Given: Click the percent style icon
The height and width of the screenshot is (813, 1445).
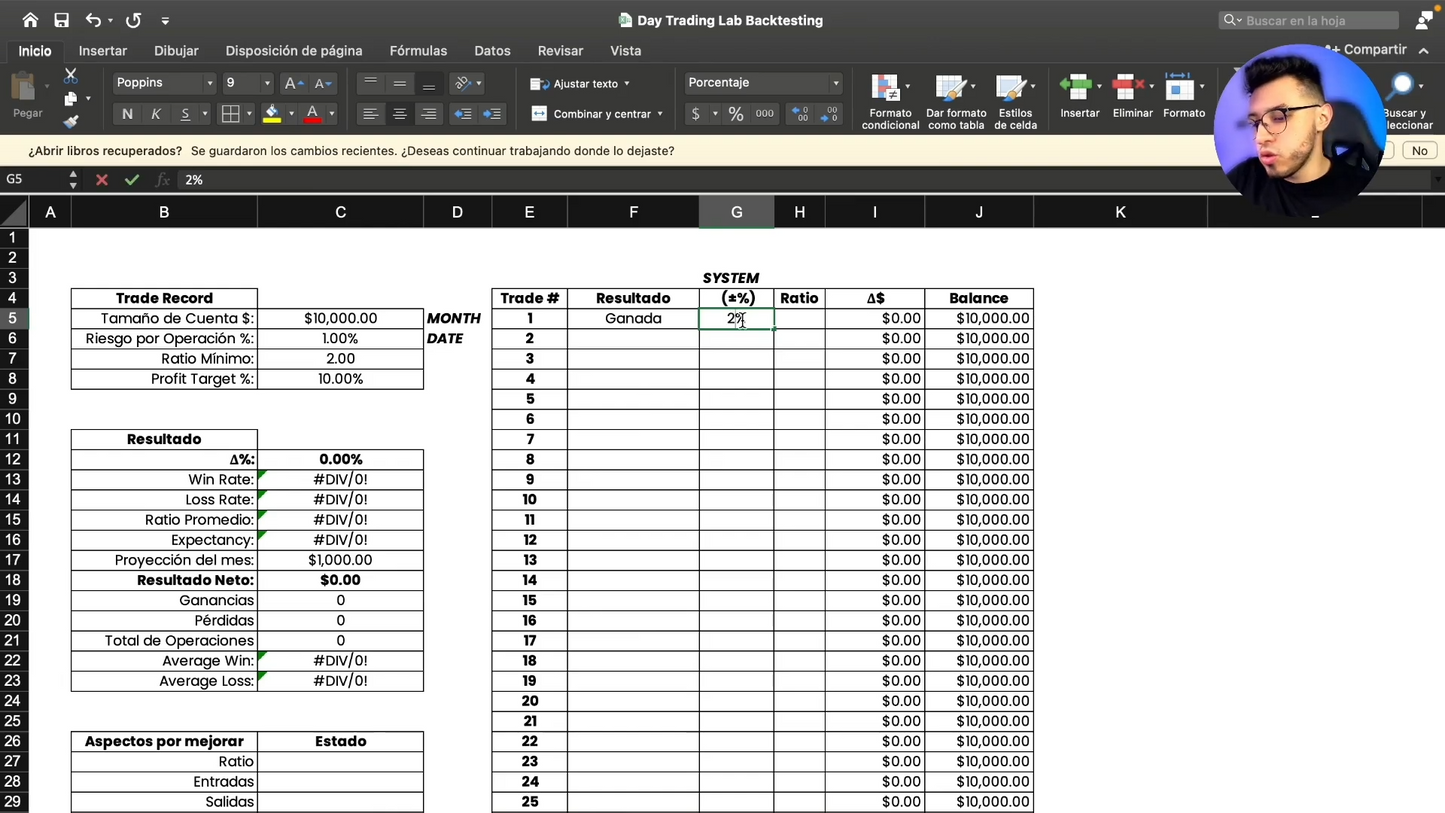Looking at the screenshot, I should coord(736,114).
